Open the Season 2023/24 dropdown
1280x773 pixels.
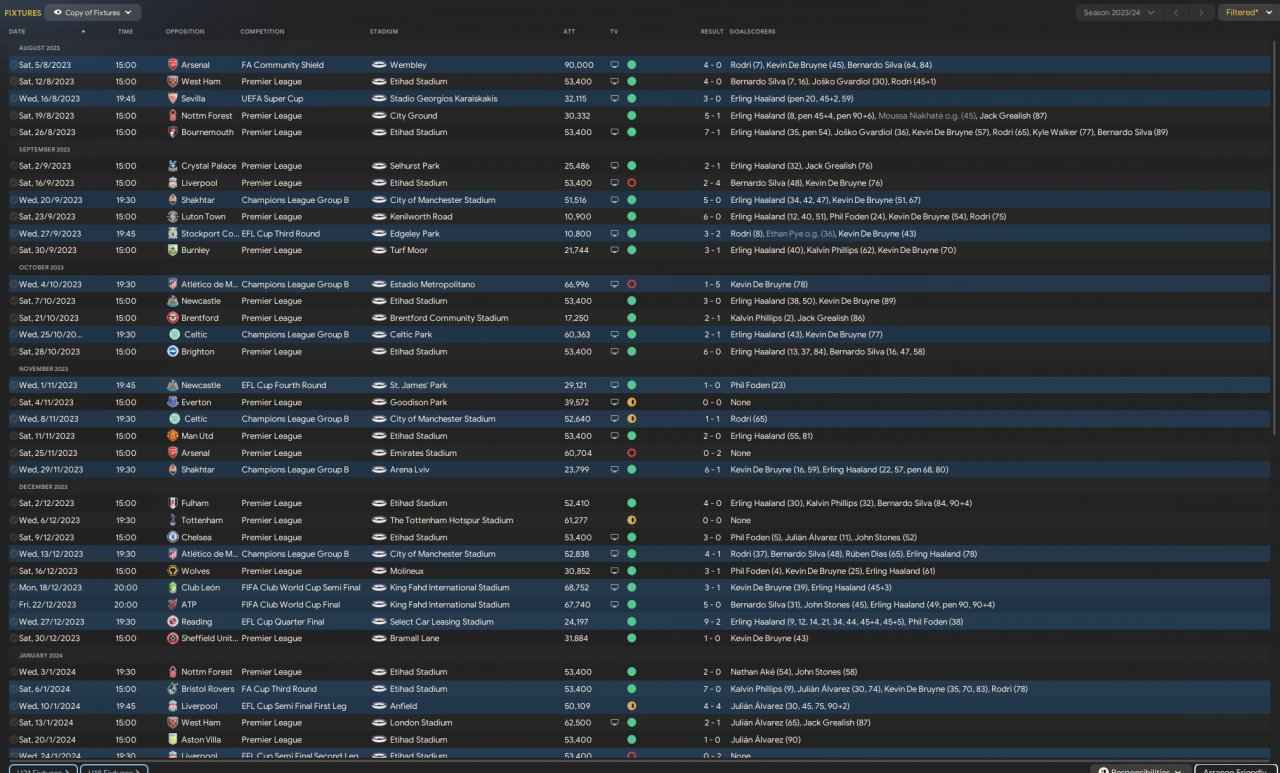[1119, 13]
